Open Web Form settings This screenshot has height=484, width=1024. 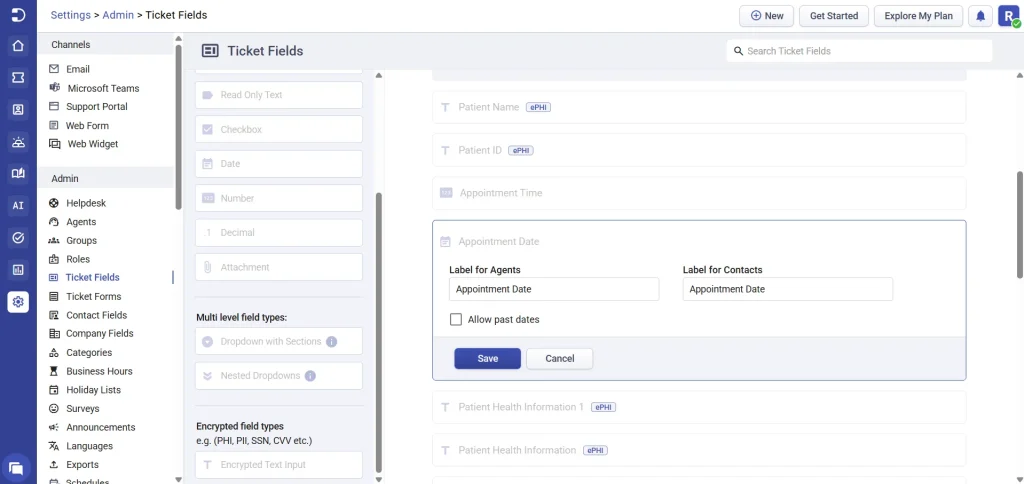pyautogui.click(x=88, y=125)
